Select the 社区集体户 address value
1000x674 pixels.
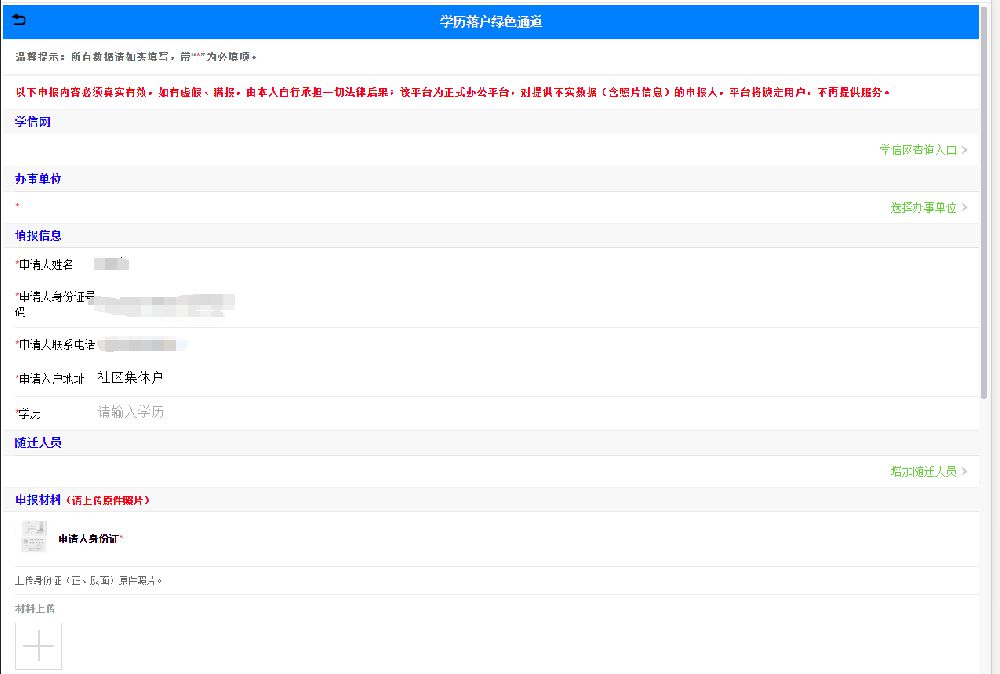click(x=130, y=377)
